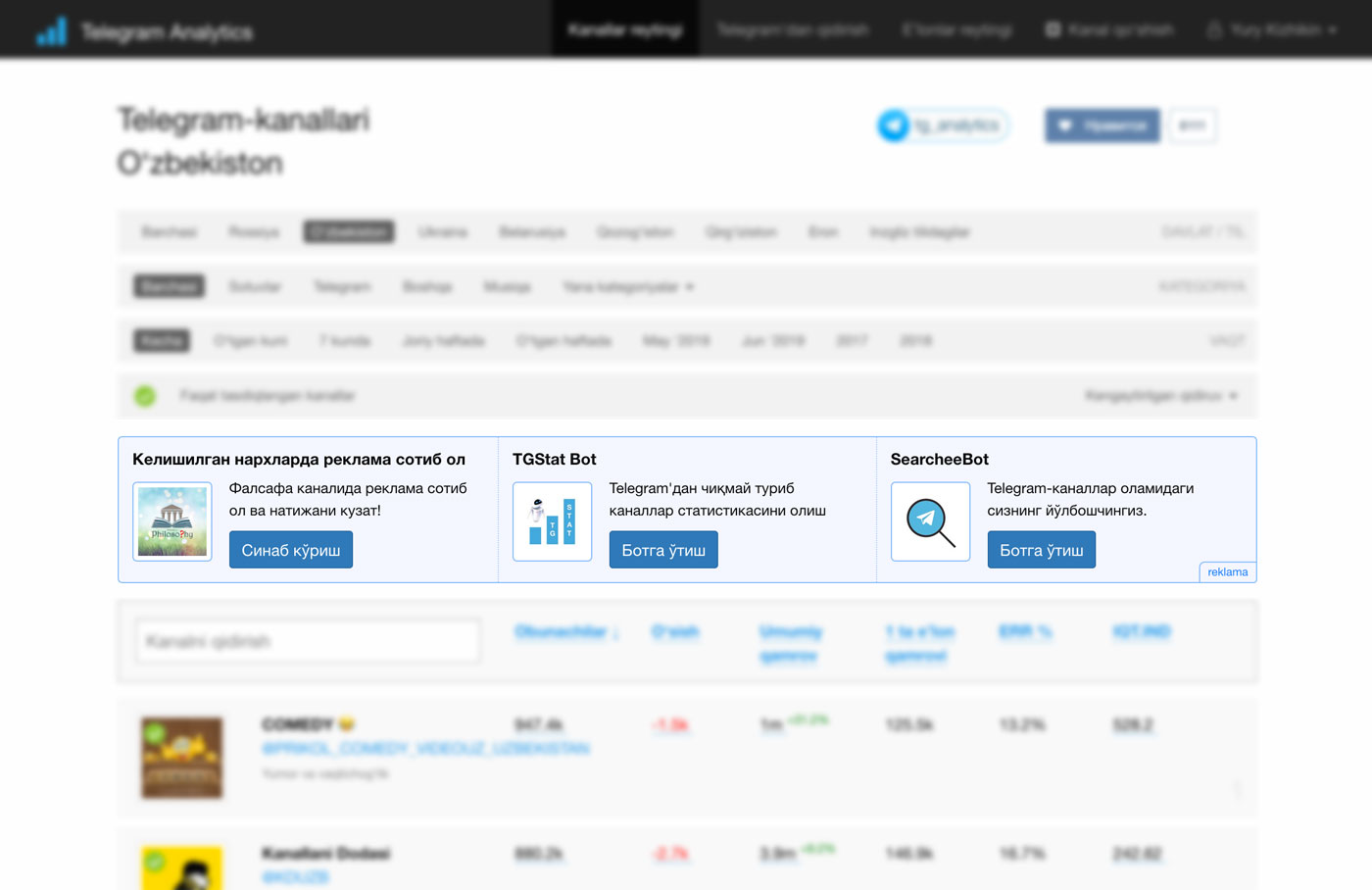Select the Eron country filter
This screenshot has width=1372, height=890.
pyautogui.click(x=823, y=232)
